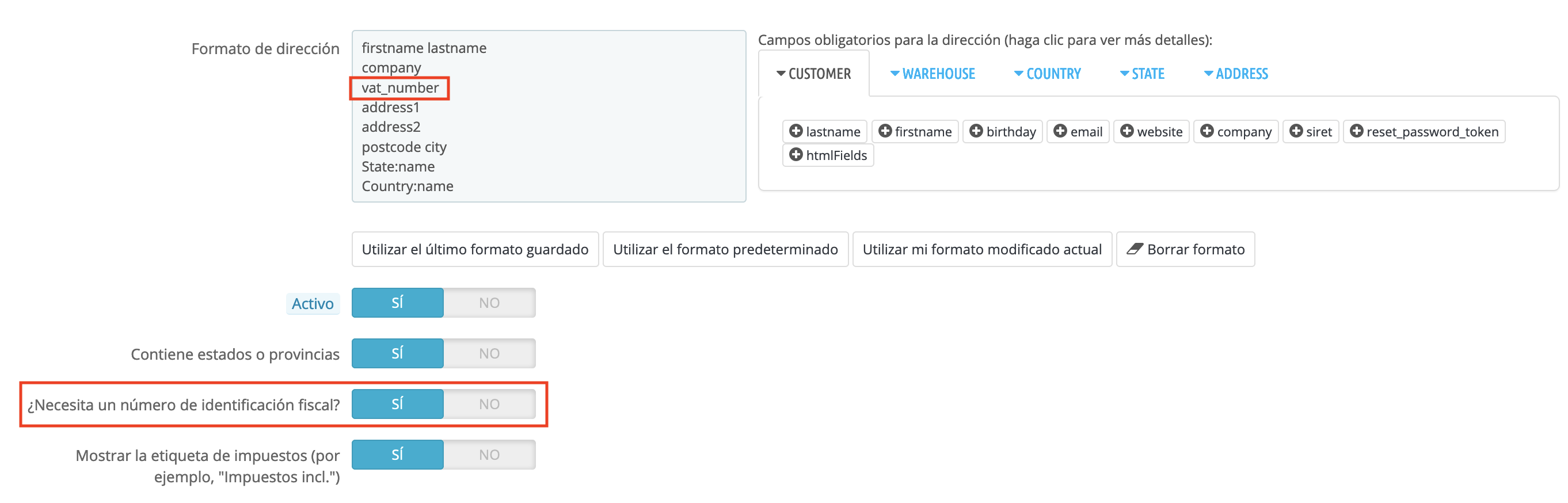Image resolution: width=1568 pixels, height=503 pixels.
Task: Expand the WAREHOUSE fields dropdown arrow
Action: (x=895, y=74)
